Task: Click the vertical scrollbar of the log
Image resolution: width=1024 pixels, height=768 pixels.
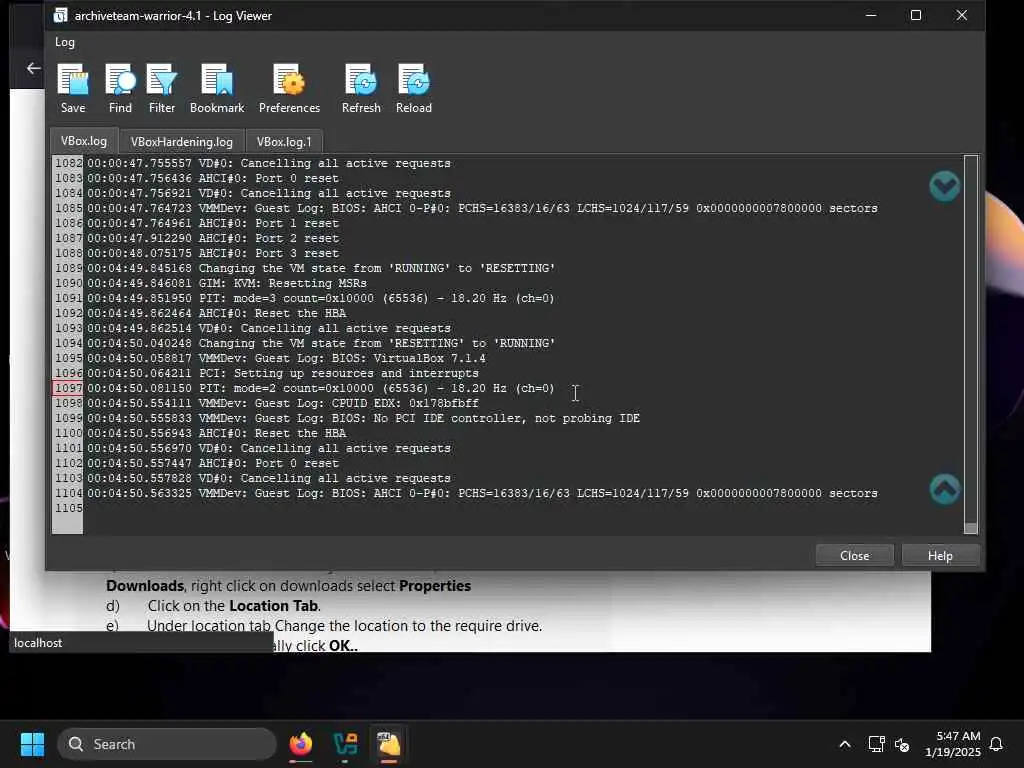Action: [970, 344]
